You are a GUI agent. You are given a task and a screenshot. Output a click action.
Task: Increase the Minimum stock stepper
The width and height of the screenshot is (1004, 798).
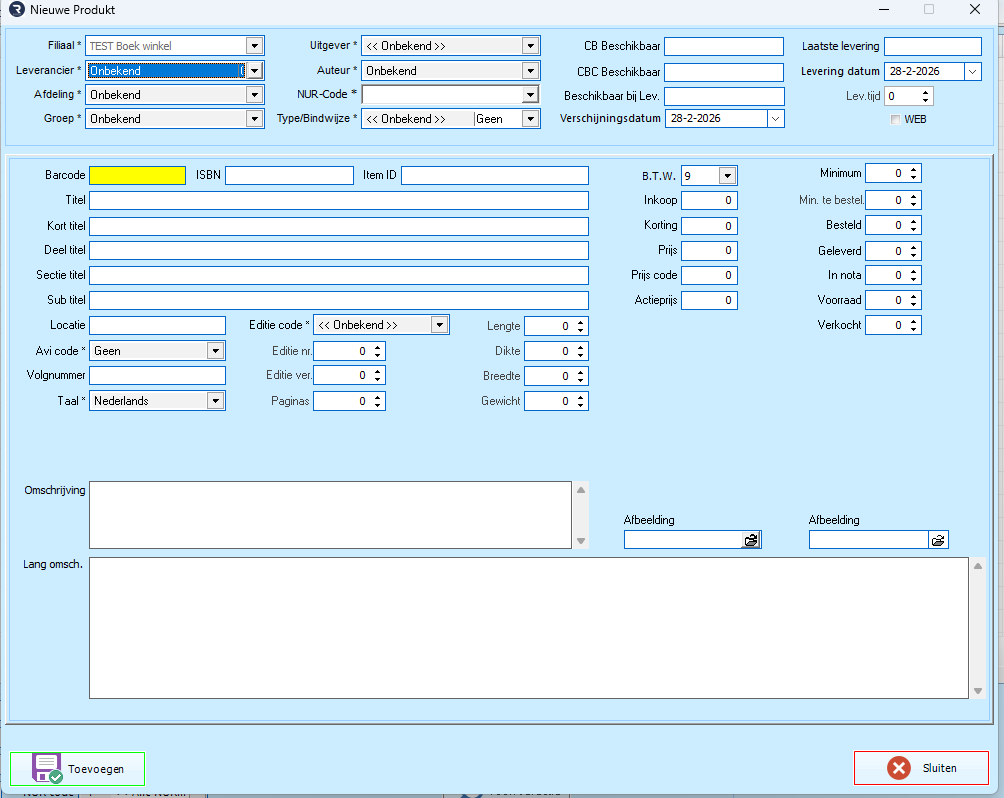(x=913, y=169)
